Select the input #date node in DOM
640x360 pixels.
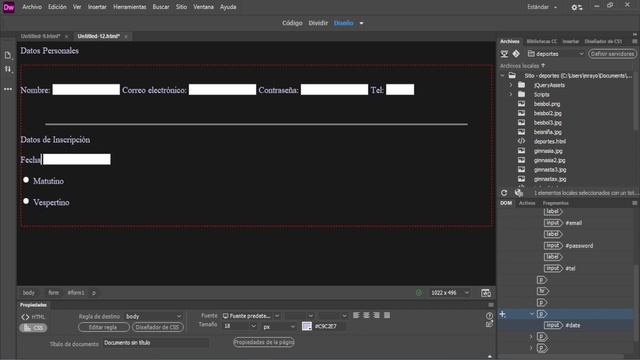coord(562,325)
